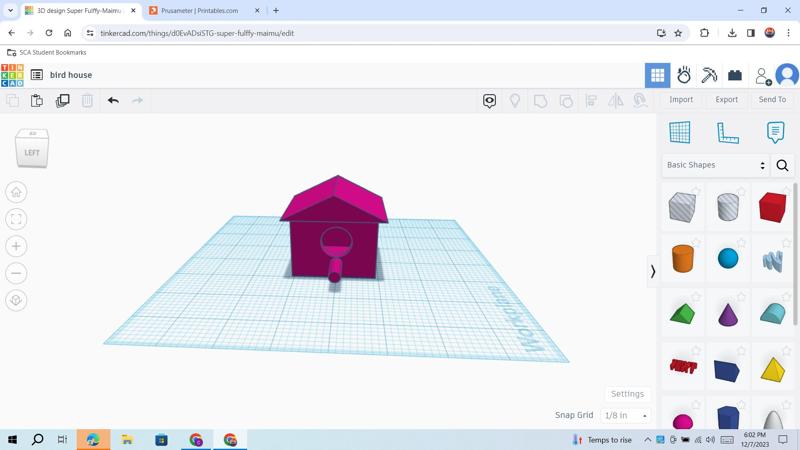800x450 pixels.
Task: Select the Ruler tool
Action: click(727, 132)
